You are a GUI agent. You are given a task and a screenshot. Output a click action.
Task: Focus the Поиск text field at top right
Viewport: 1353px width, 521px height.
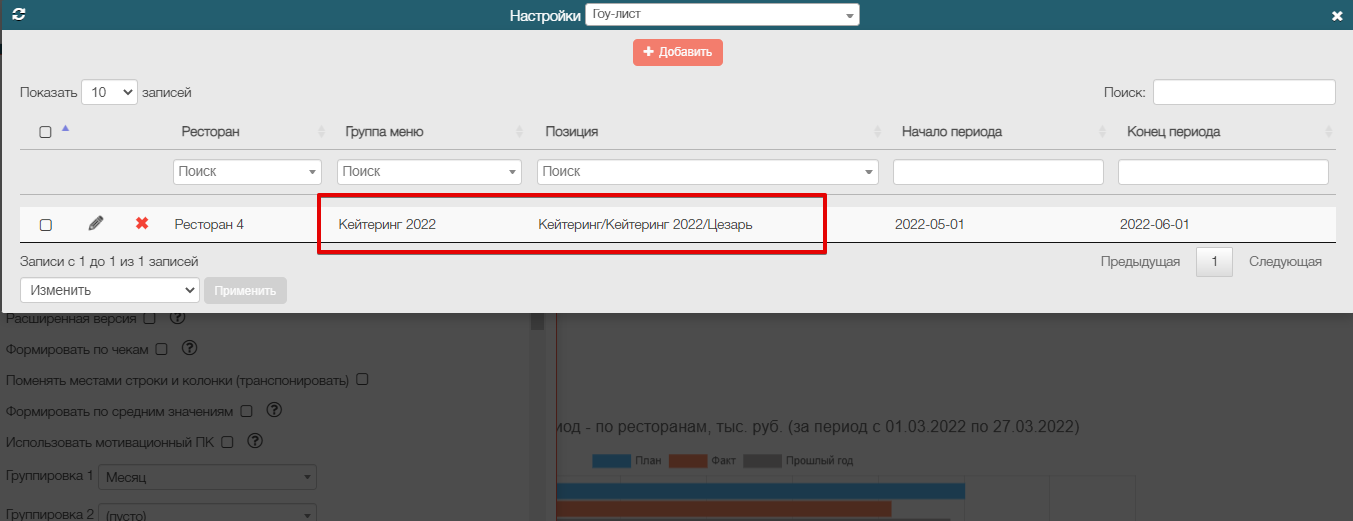click(1244, 92)
